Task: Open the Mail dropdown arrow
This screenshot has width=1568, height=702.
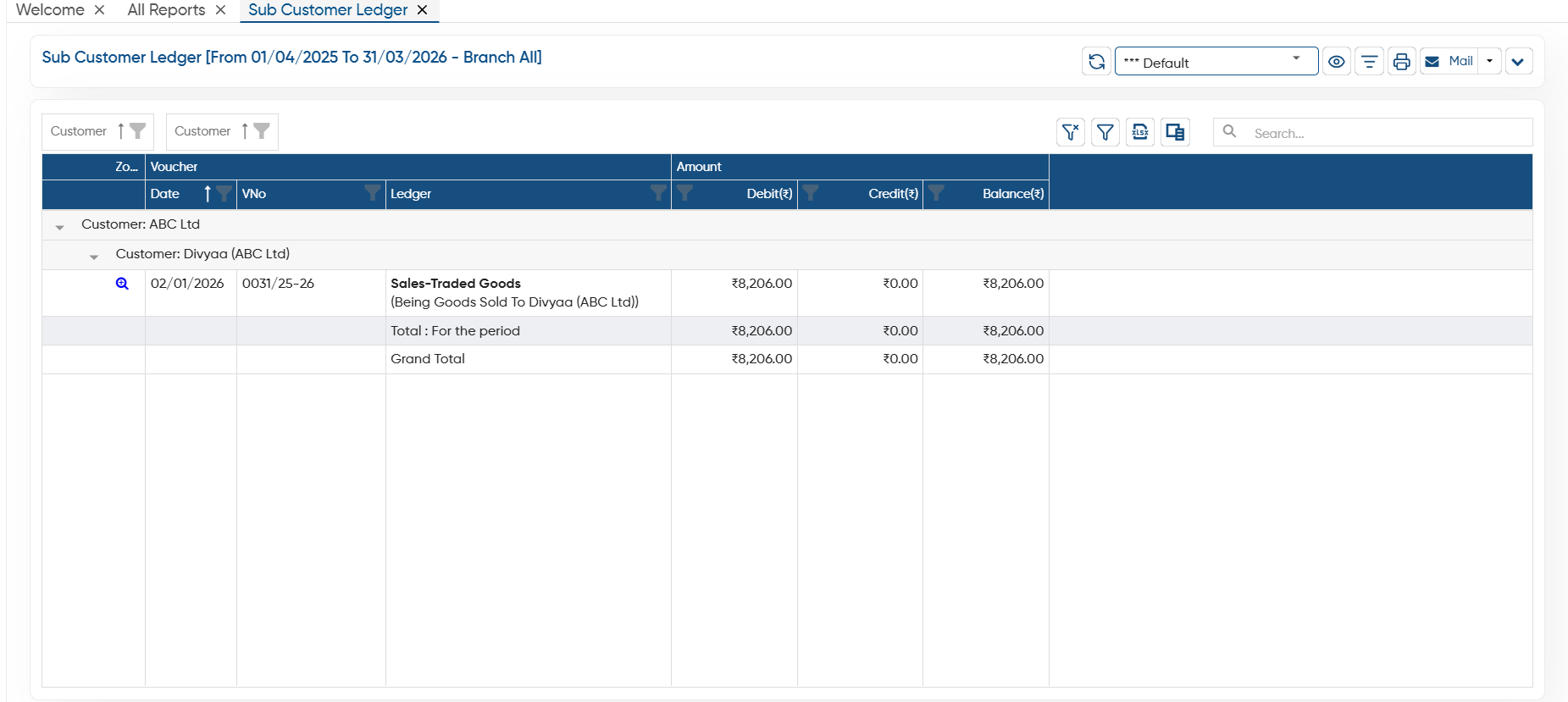Action: tap(1490, 61)
